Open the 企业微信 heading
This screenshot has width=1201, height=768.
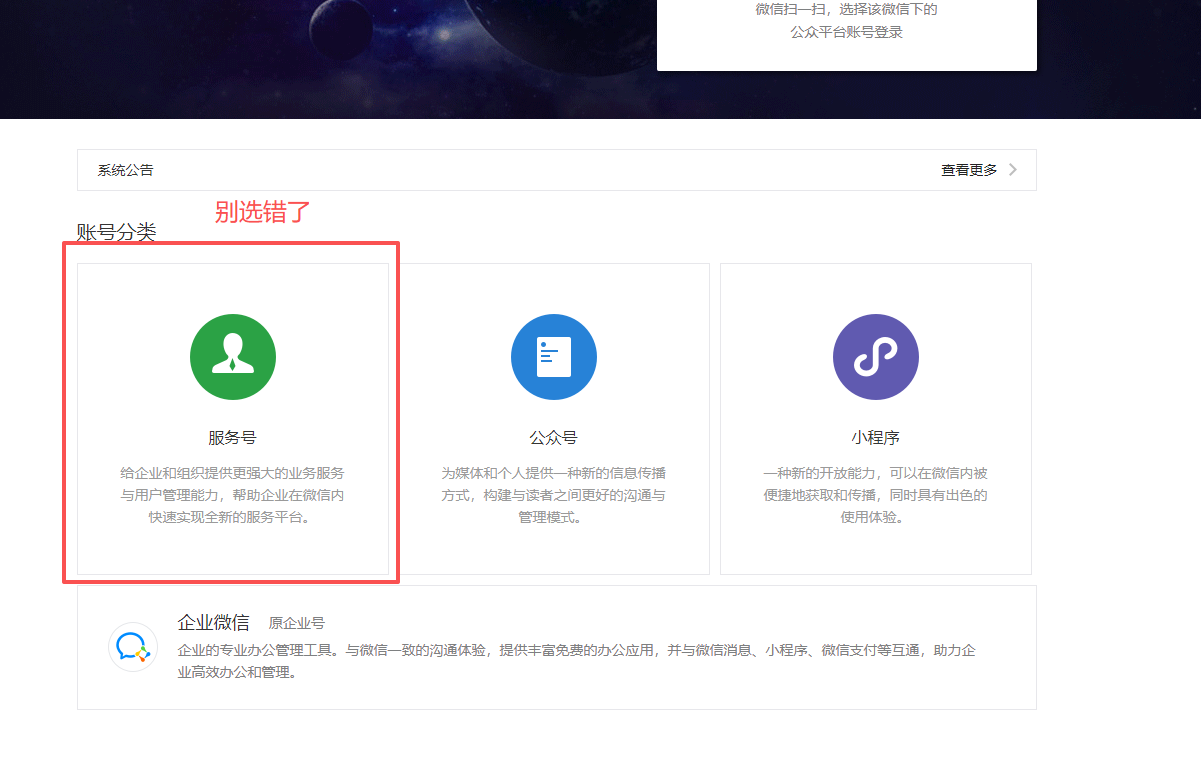point(213,622)
